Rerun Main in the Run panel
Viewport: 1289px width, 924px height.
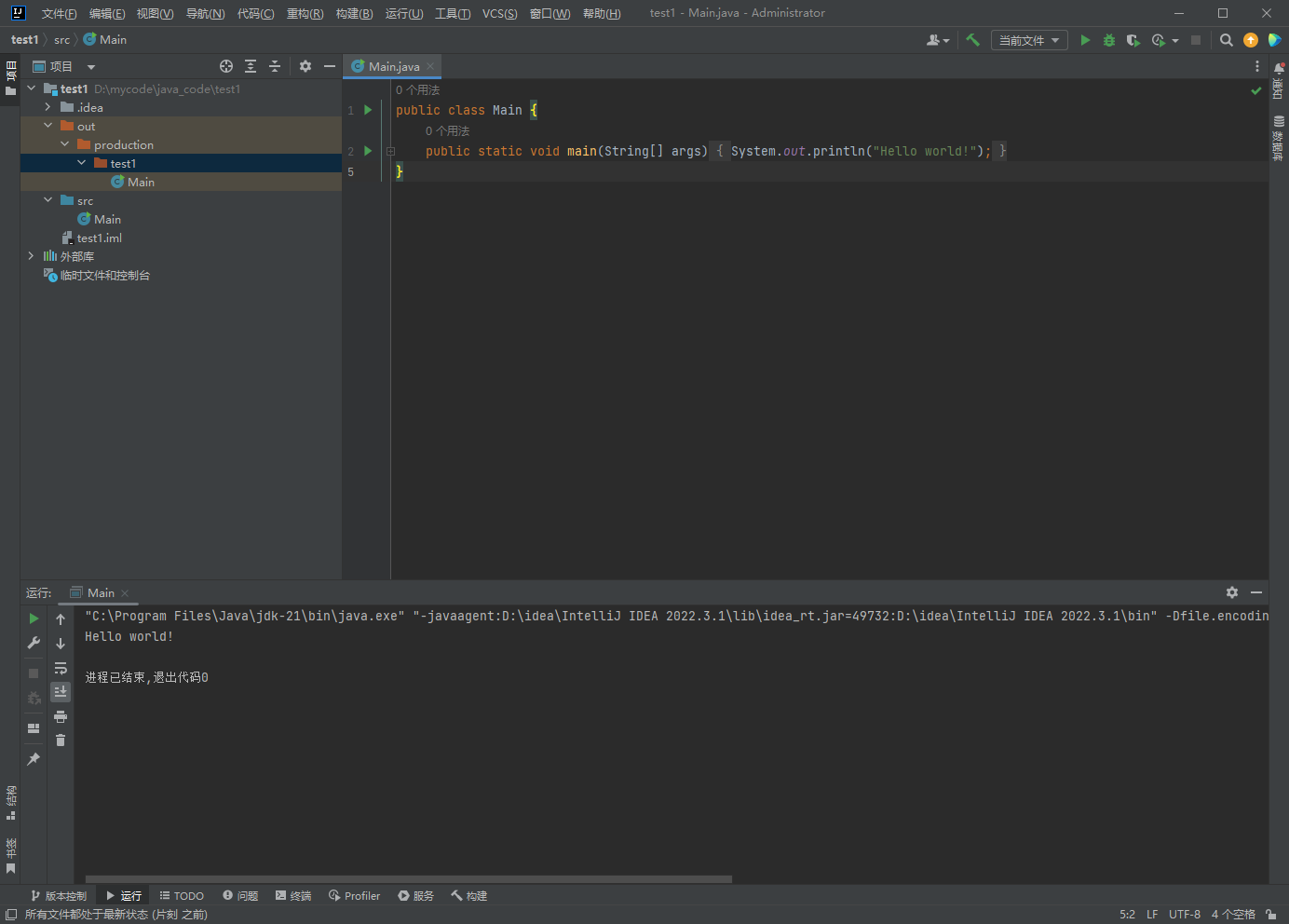(x=34, y=618)
